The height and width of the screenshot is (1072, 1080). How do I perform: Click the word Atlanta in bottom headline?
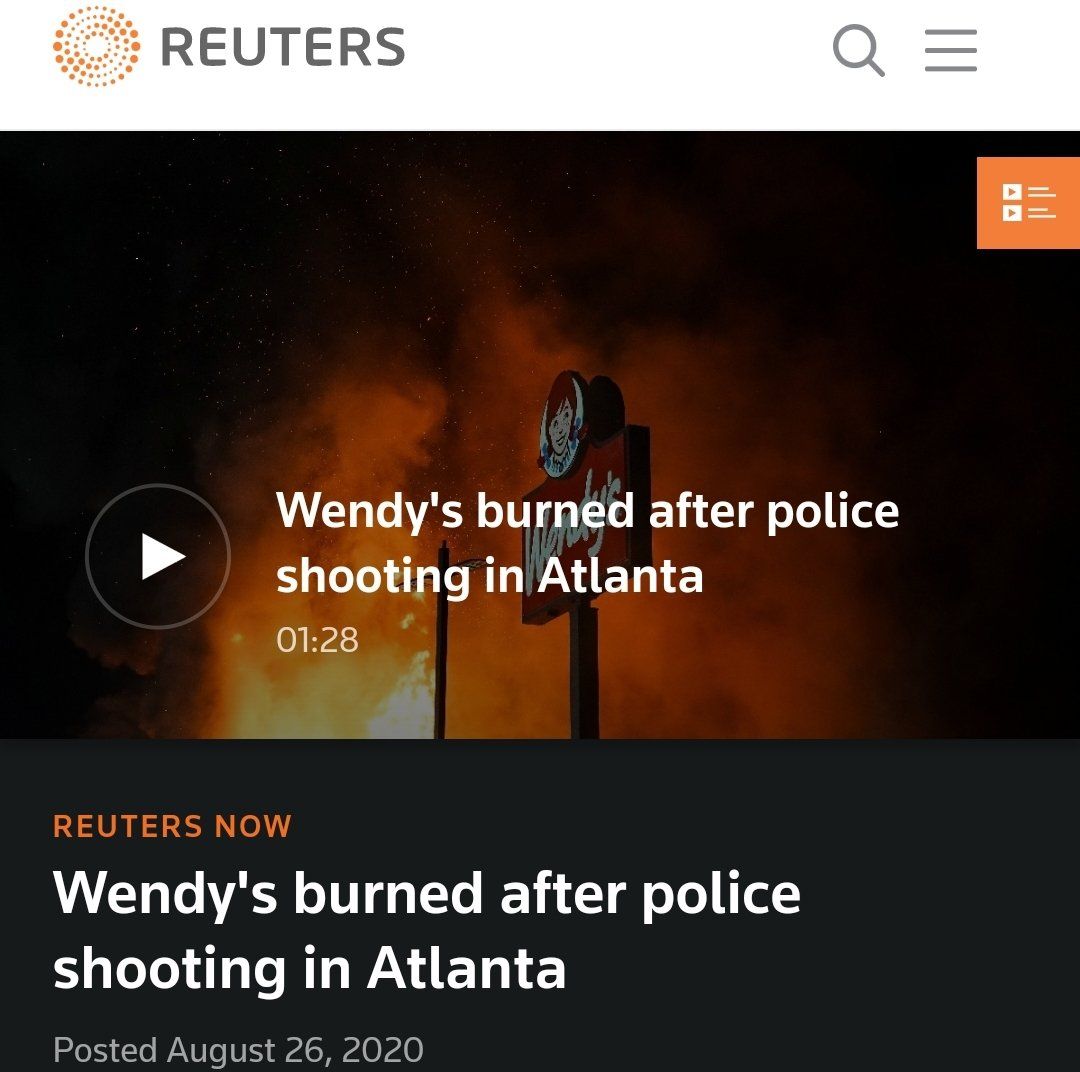point(466,969)
